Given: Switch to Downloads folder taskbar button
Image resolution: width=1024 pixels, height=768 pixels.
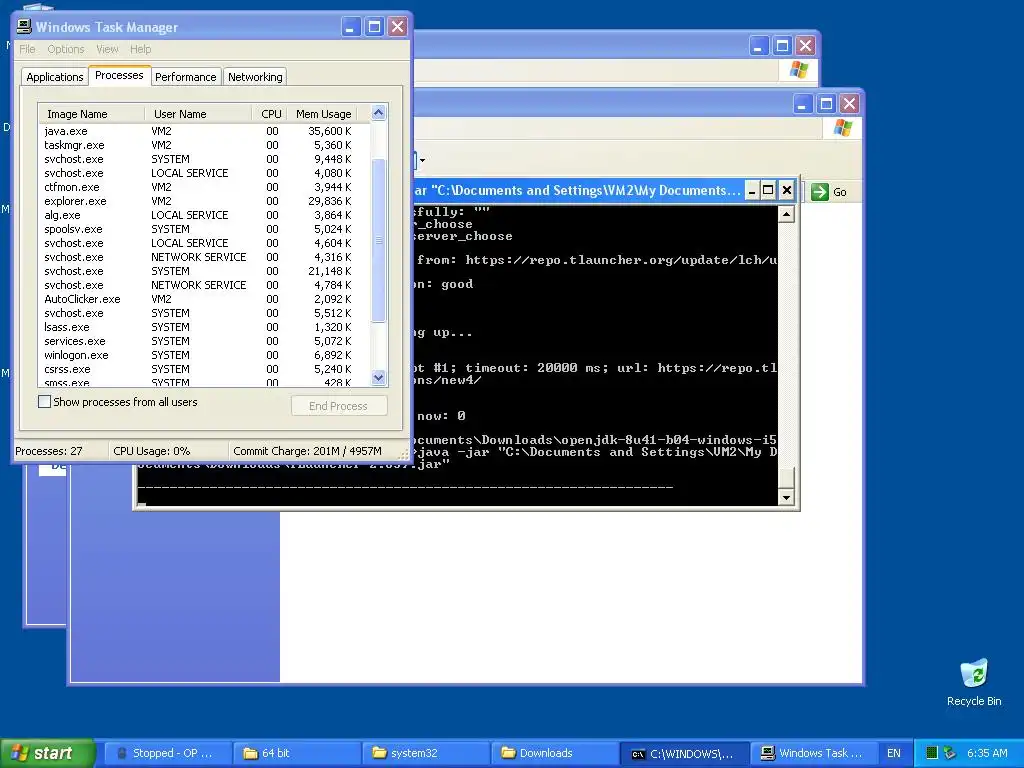Looking at the screenshot, I should [554, 753].
